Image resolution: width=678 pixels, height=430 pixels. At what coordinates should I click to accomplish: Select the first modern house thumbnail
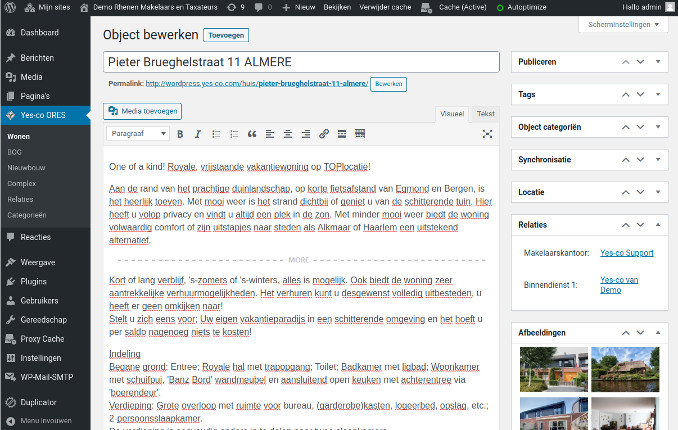(x=554, y=369)
